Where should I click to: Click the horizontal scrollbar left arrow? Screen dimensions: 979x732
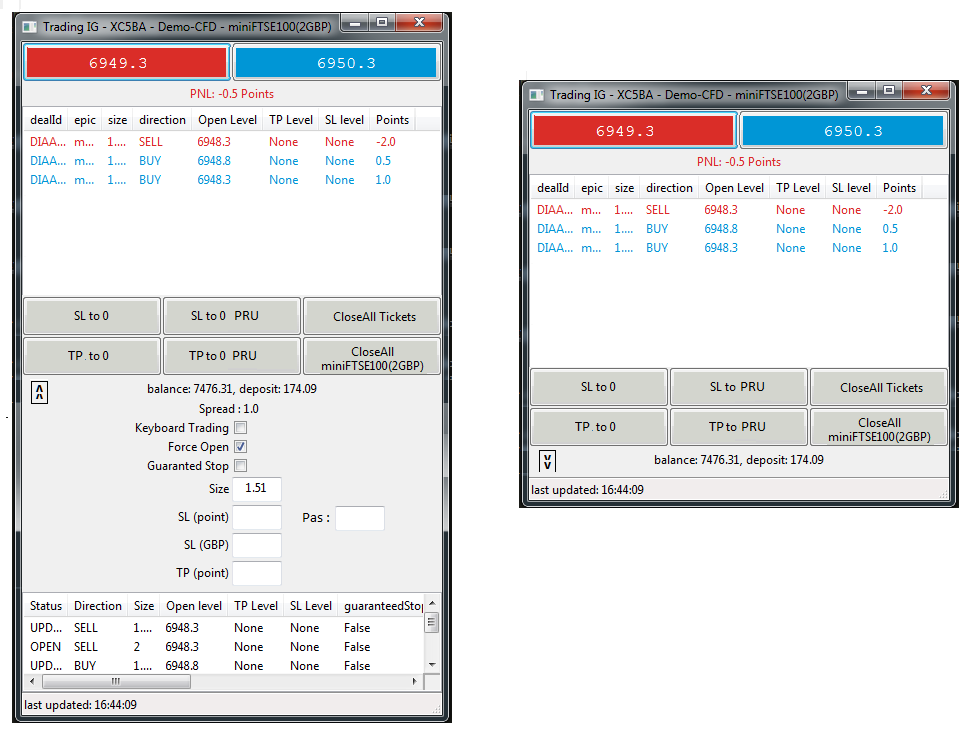[32, 681]
